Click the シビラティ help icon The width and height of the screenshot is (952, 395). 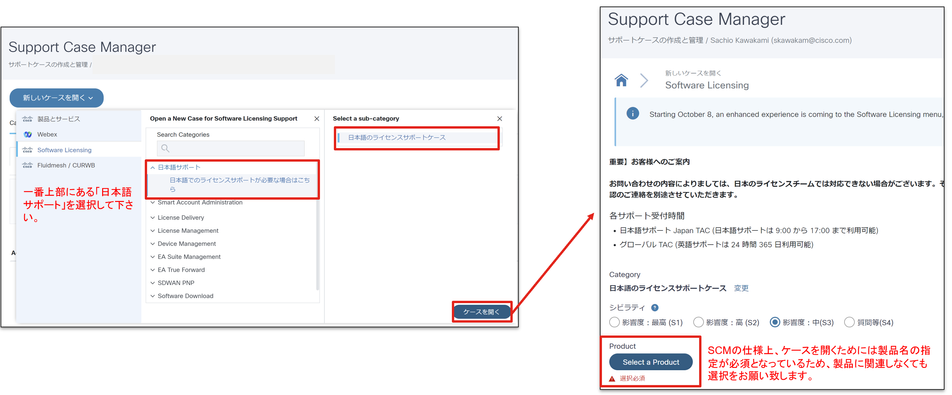pos(654,308)
